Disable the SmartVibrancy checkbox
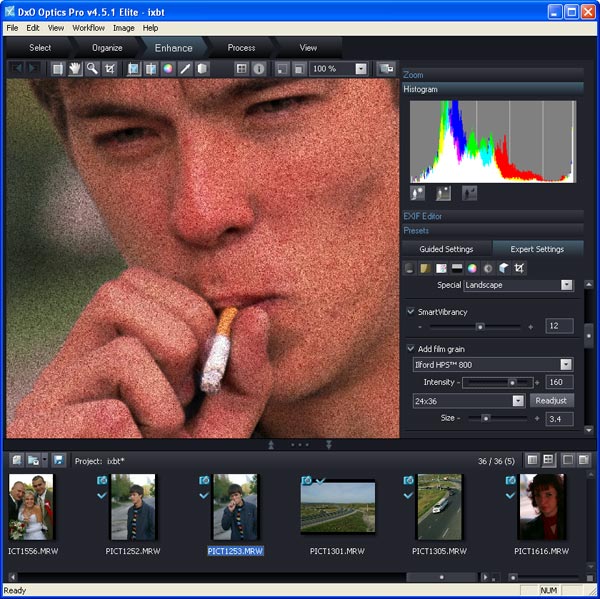Image resolution: width=600 pixels, height=599 pixels. coord(411,311)
